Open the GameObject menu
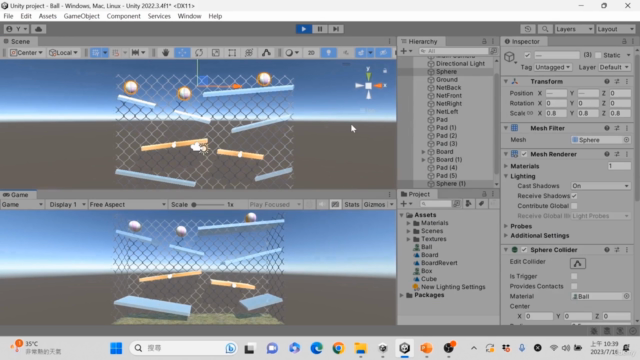The image size is (640, 360). point(81,16)
